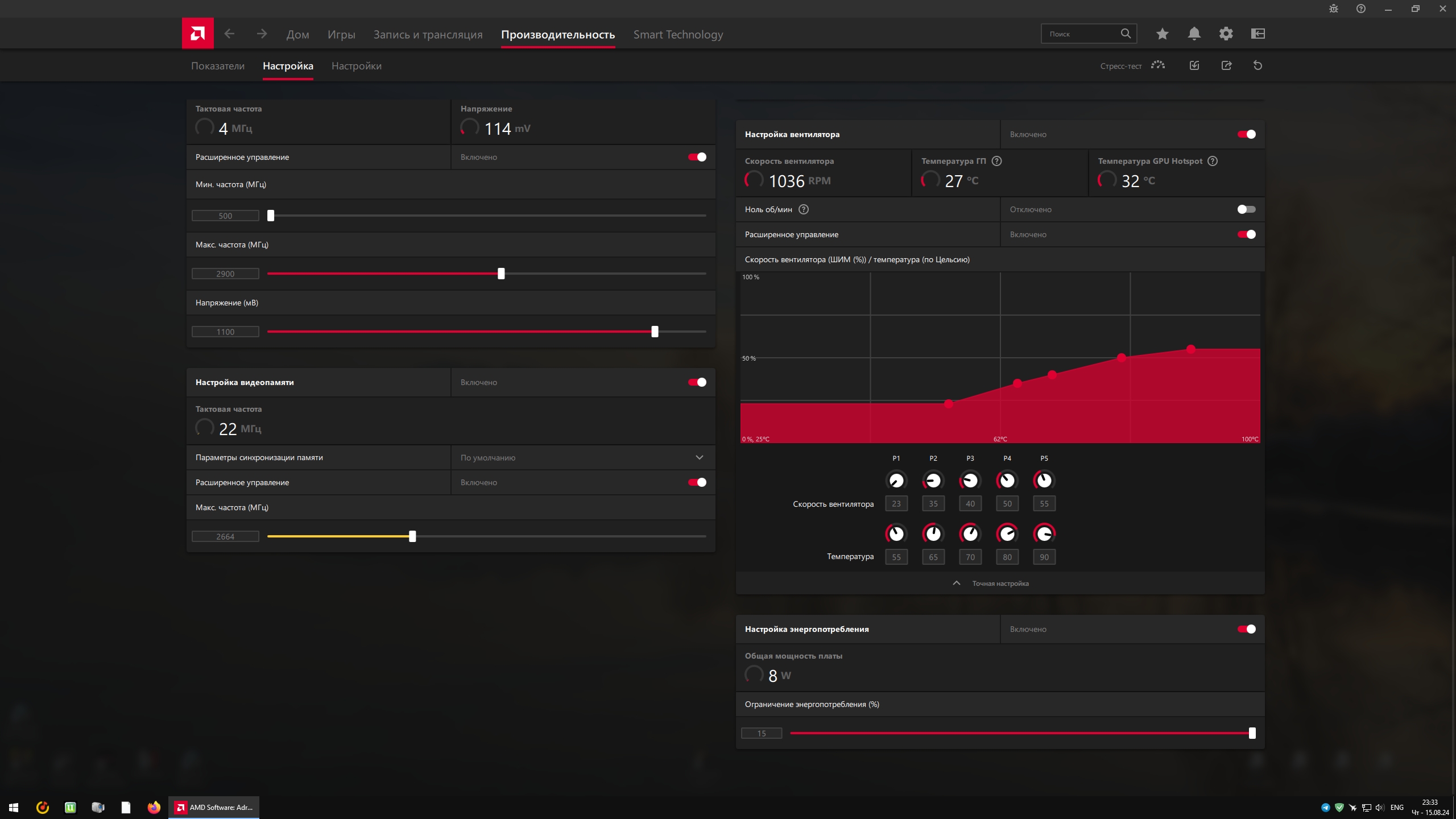Click the reset tuning arrow icon
The height and width of the screenshot is (819, 1456).
click(1258, 65)
